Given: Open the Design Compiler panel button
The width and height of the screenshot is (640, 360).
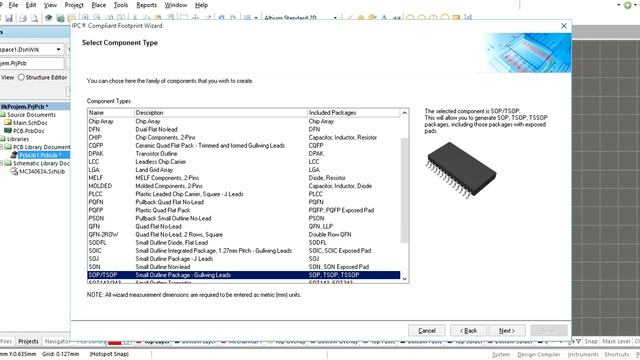Looking at the screenshot, I should coord(538,354).
